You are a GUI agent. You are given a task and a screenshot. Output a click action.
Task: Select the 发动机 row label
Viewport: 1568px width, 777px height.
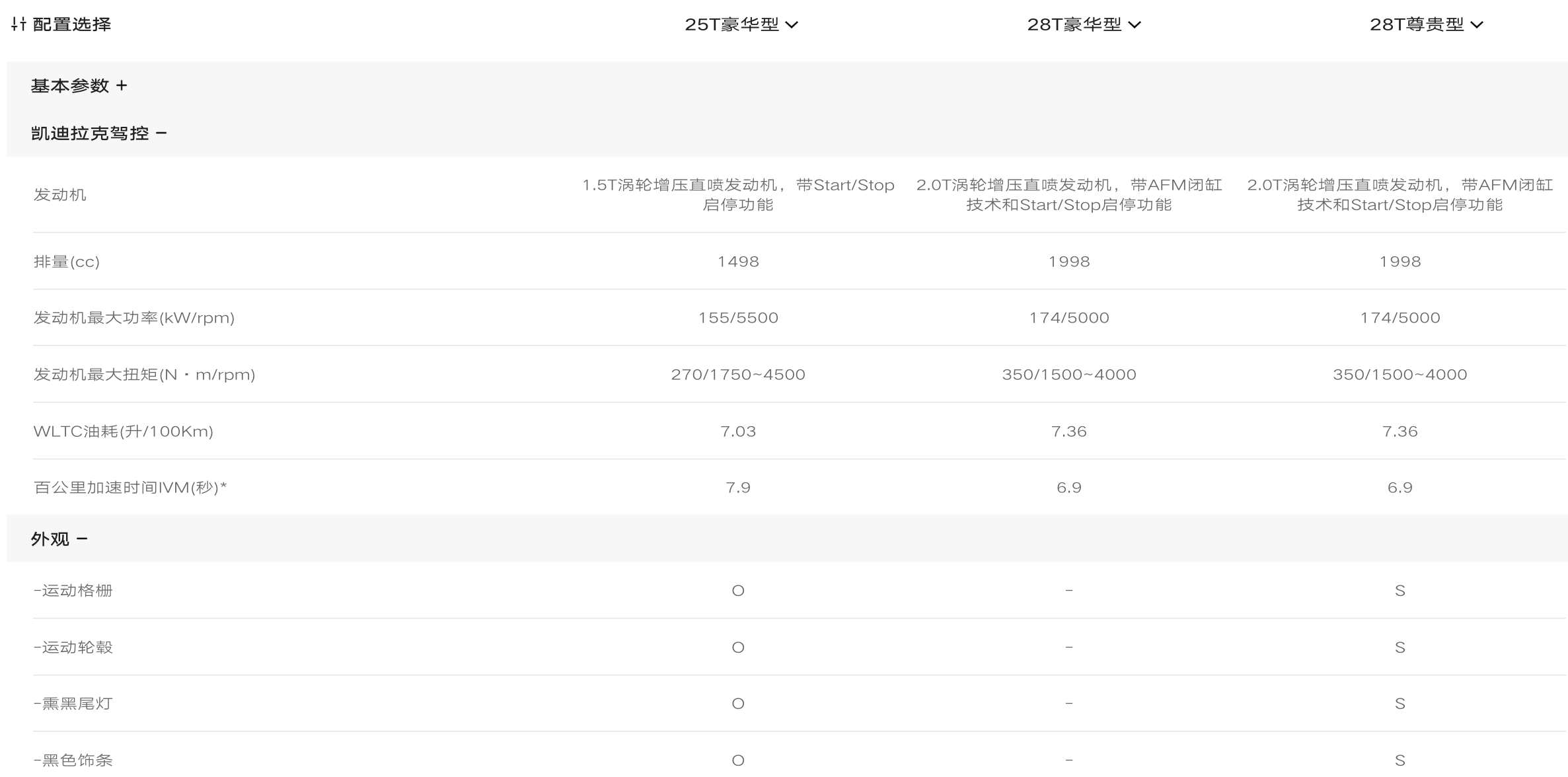59,194
